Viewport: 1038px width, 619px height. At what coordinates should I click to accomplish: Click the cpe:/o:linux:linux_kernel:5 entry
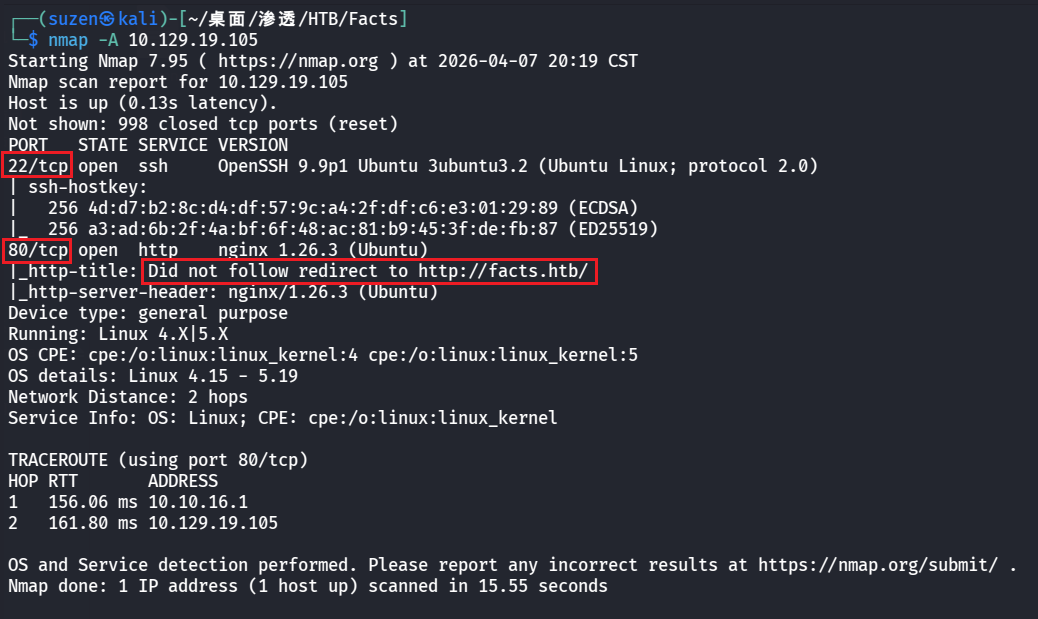pos(503,355)
